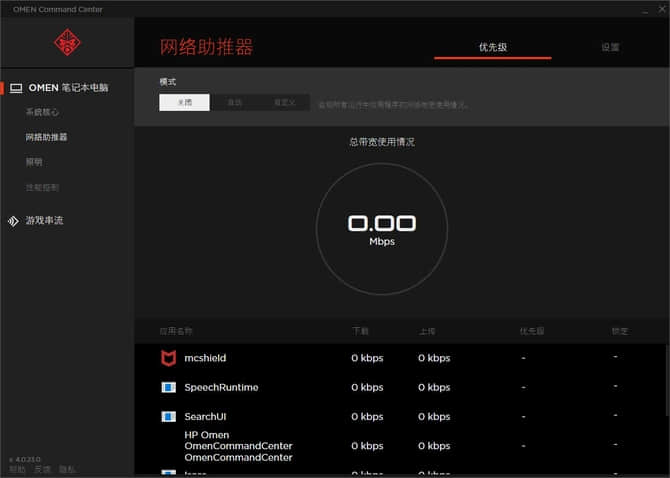Click the mode description text beside the buttons
The height and width of the screenshot is (478, 670).
[x=393, y=105]
